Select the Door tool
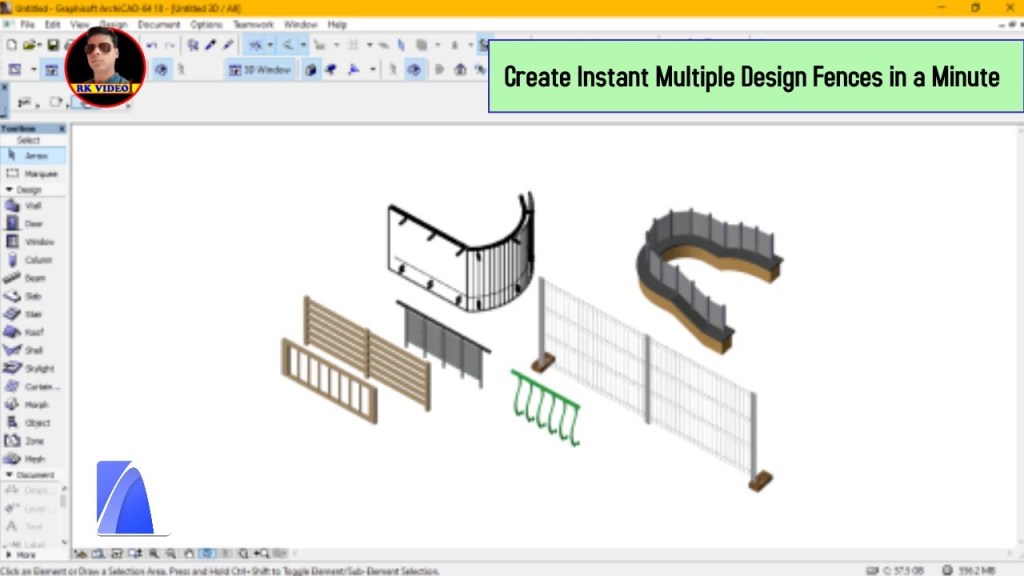 33,224
